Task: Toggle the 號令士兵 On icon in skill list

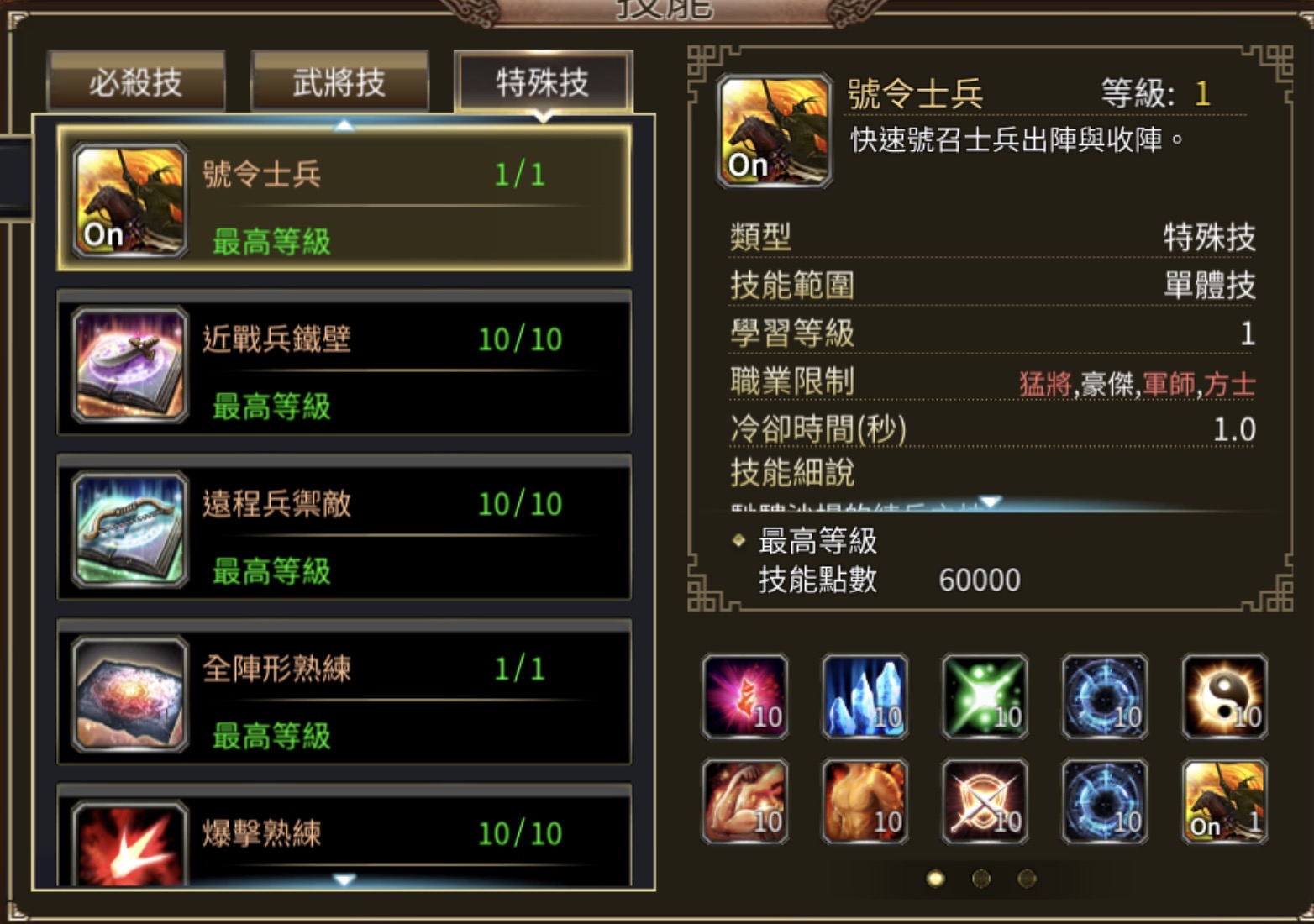Action: [130, 200]
